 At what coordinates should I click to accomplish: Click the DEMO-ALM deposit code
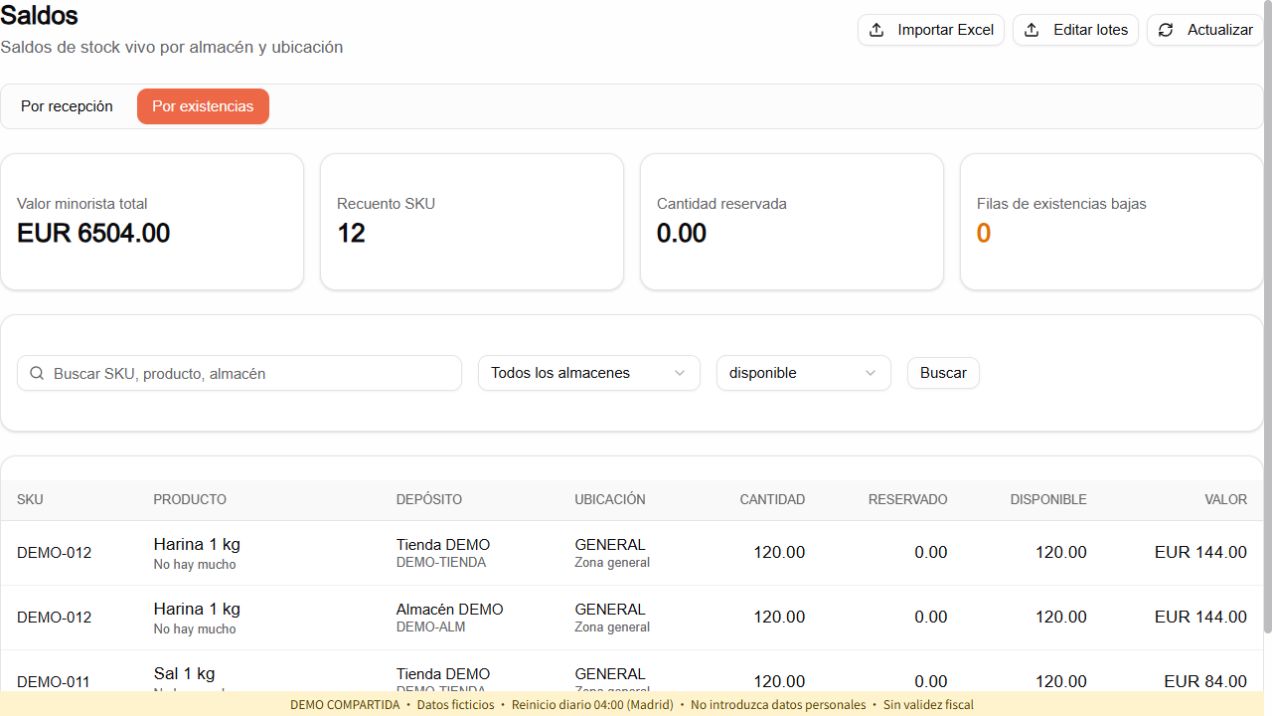[431, 627]
